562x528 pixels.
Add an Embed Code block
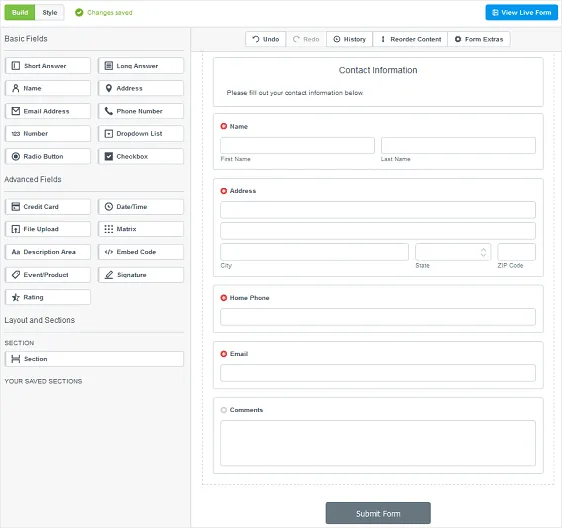click(140, 252)
